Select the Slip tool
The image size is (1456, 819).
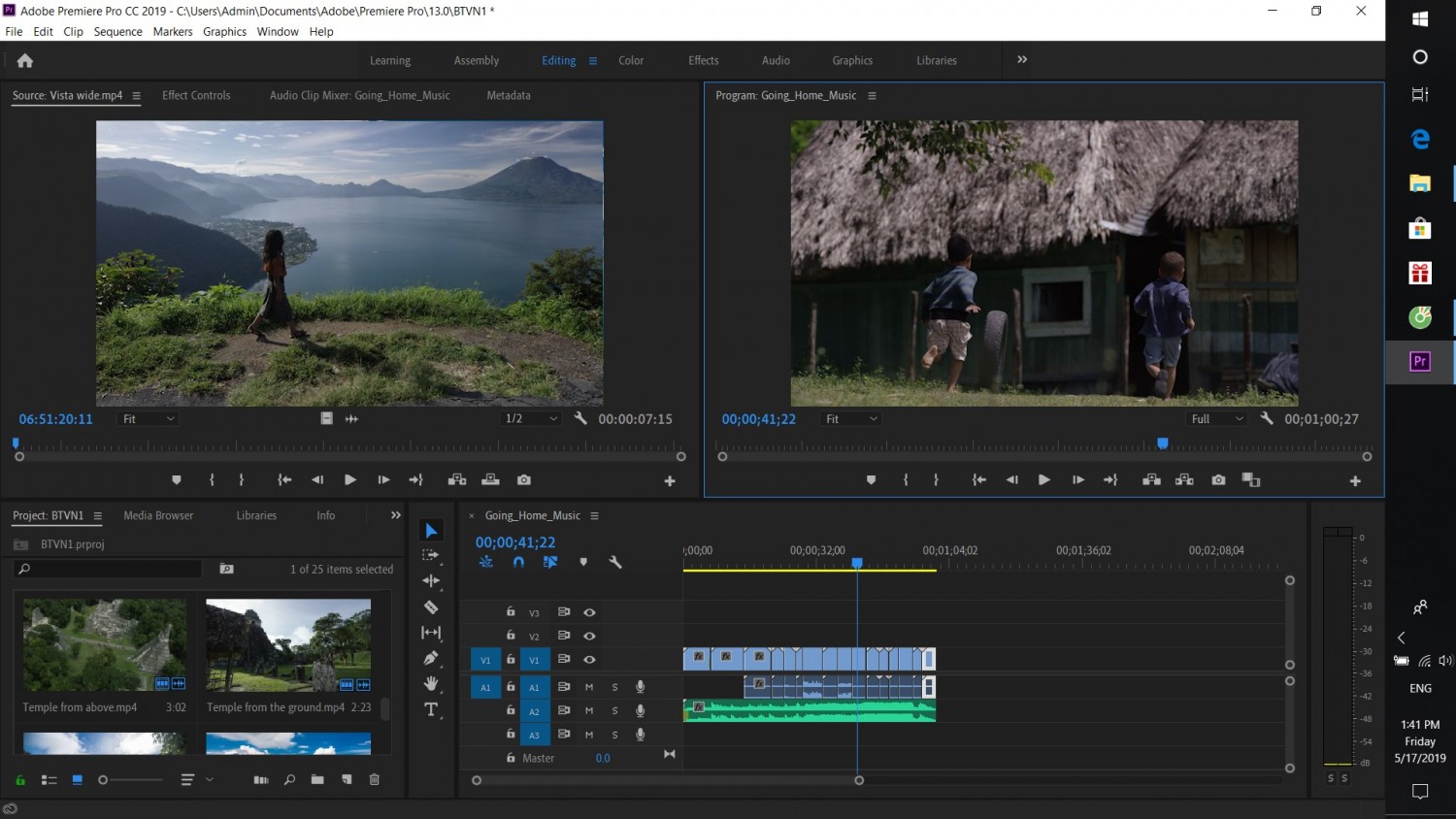click(x=431, y=633)
